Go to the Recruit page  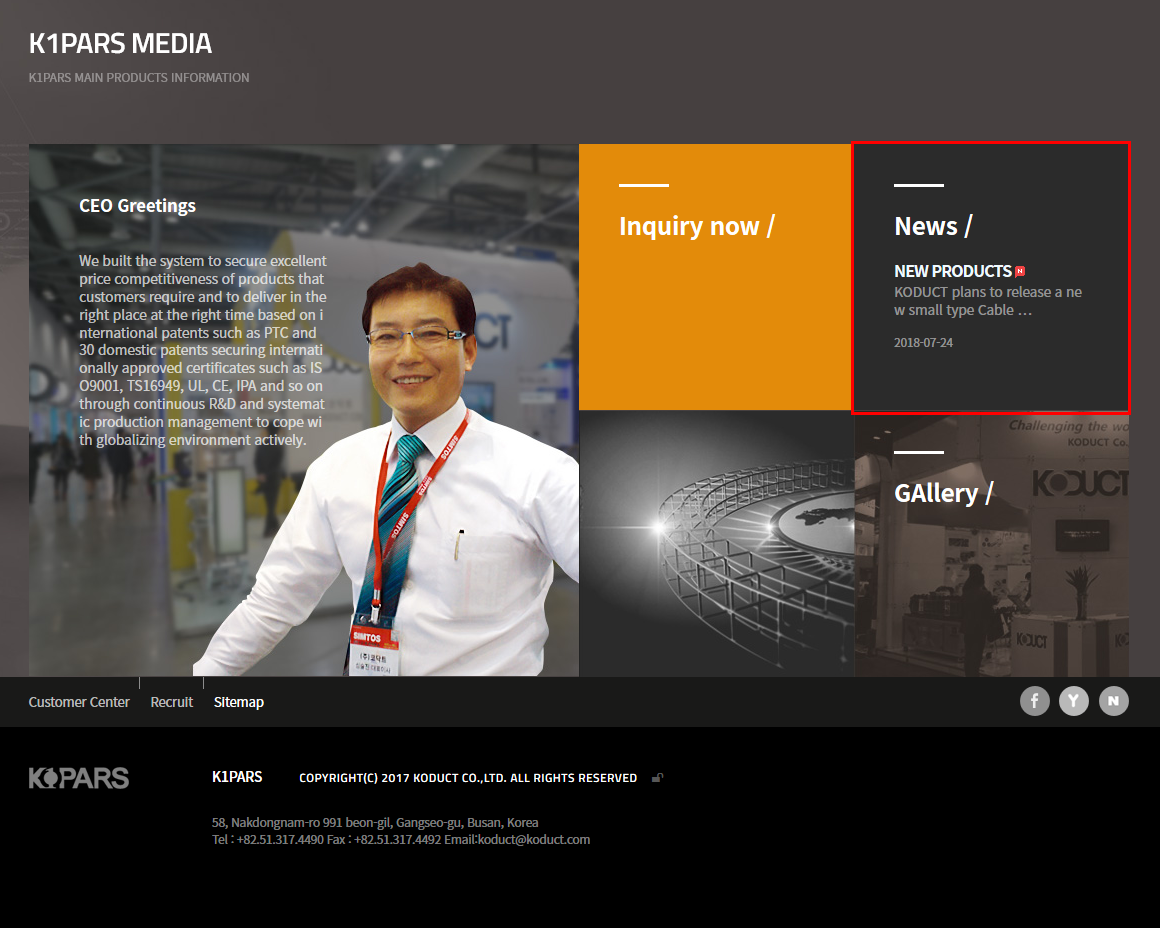[171, 702]
